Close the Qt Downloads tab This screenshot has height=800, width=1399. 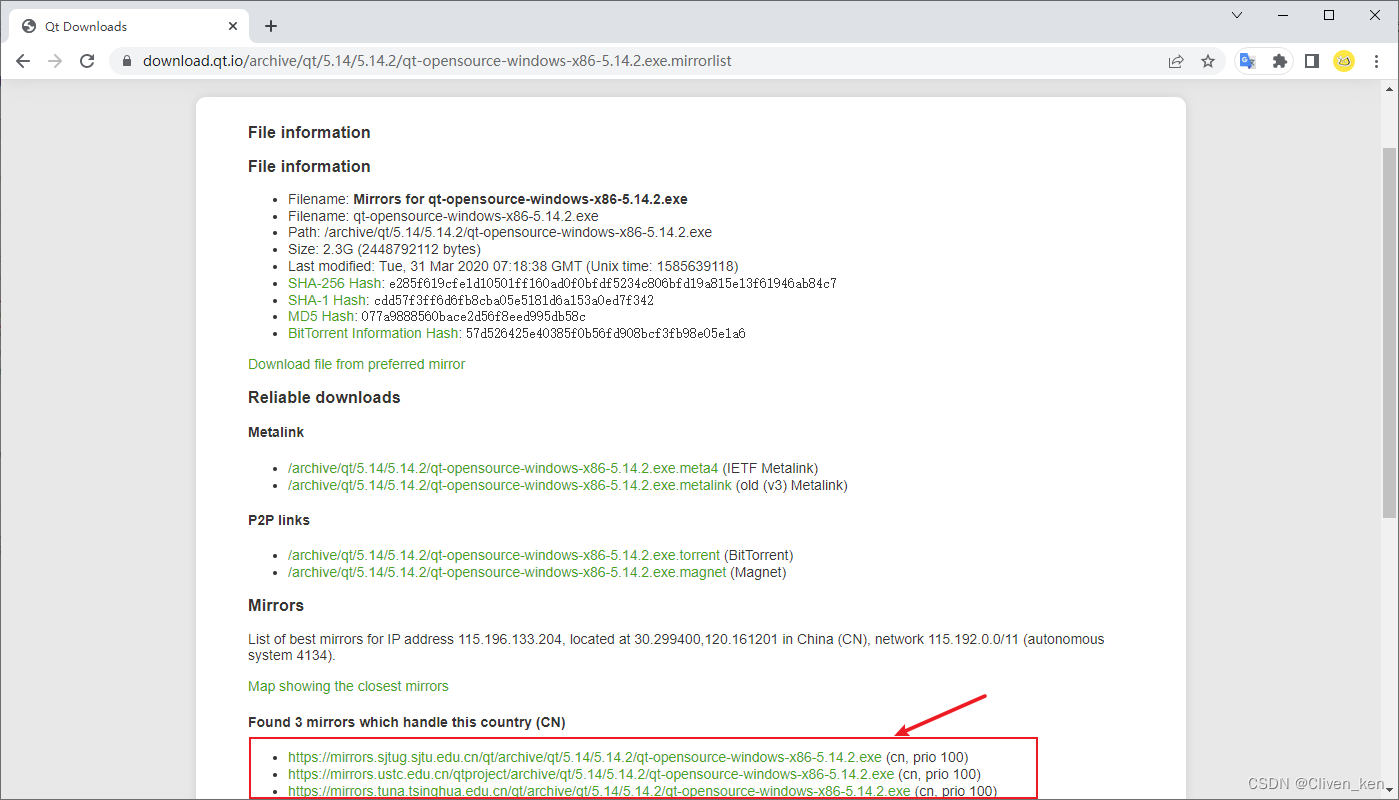click(x=232, y=26)
